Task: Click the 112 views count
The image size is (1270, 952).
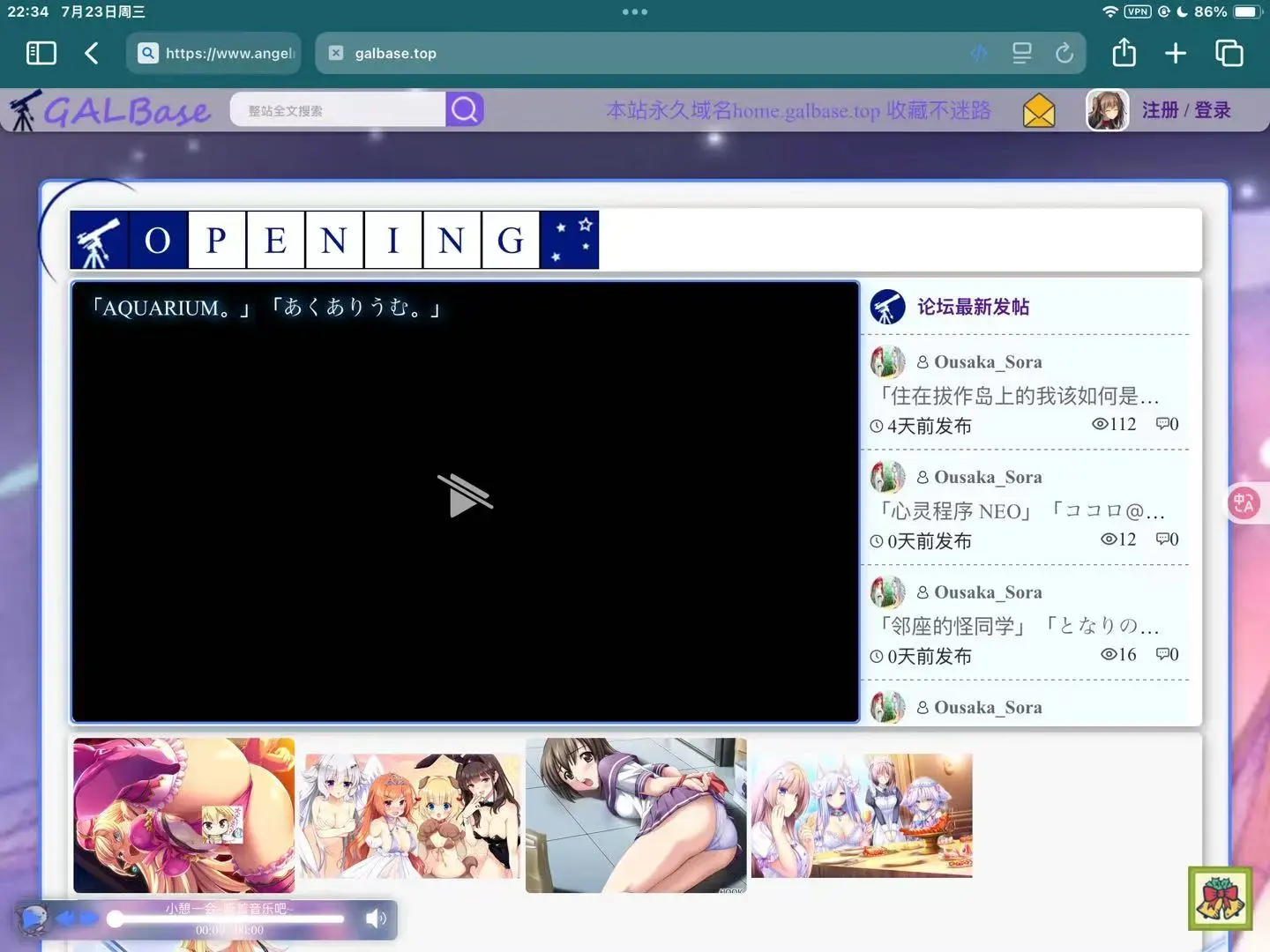Action: [x=1114, y=424]
